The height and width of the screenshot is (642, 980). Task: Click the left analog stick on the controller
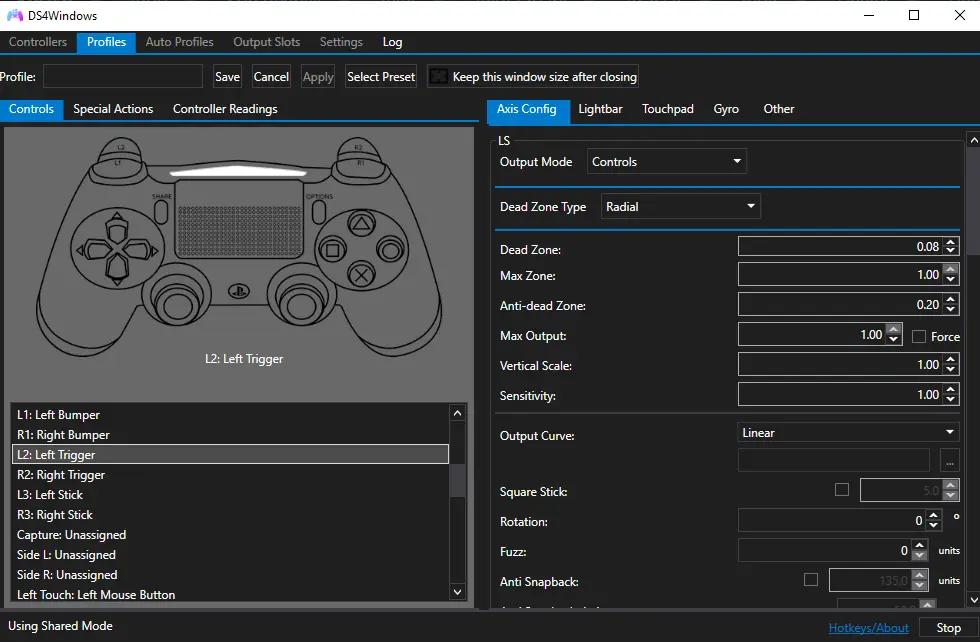coord(176,304)
